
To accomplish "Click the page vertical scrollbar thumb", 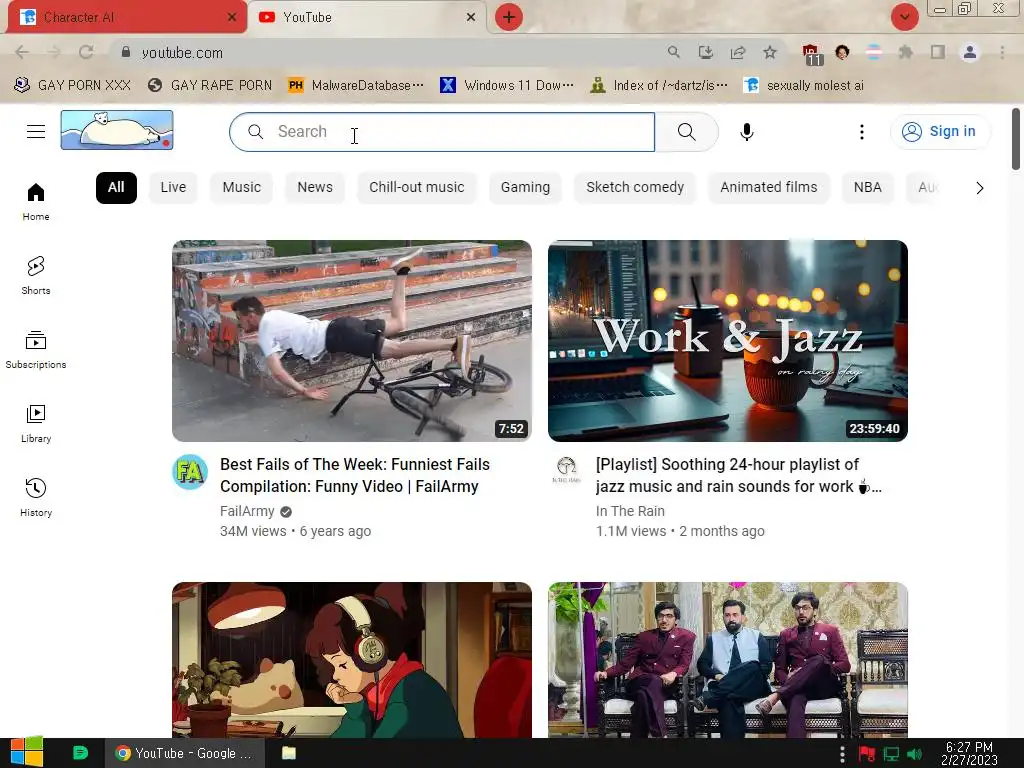I will (1016, 139).
